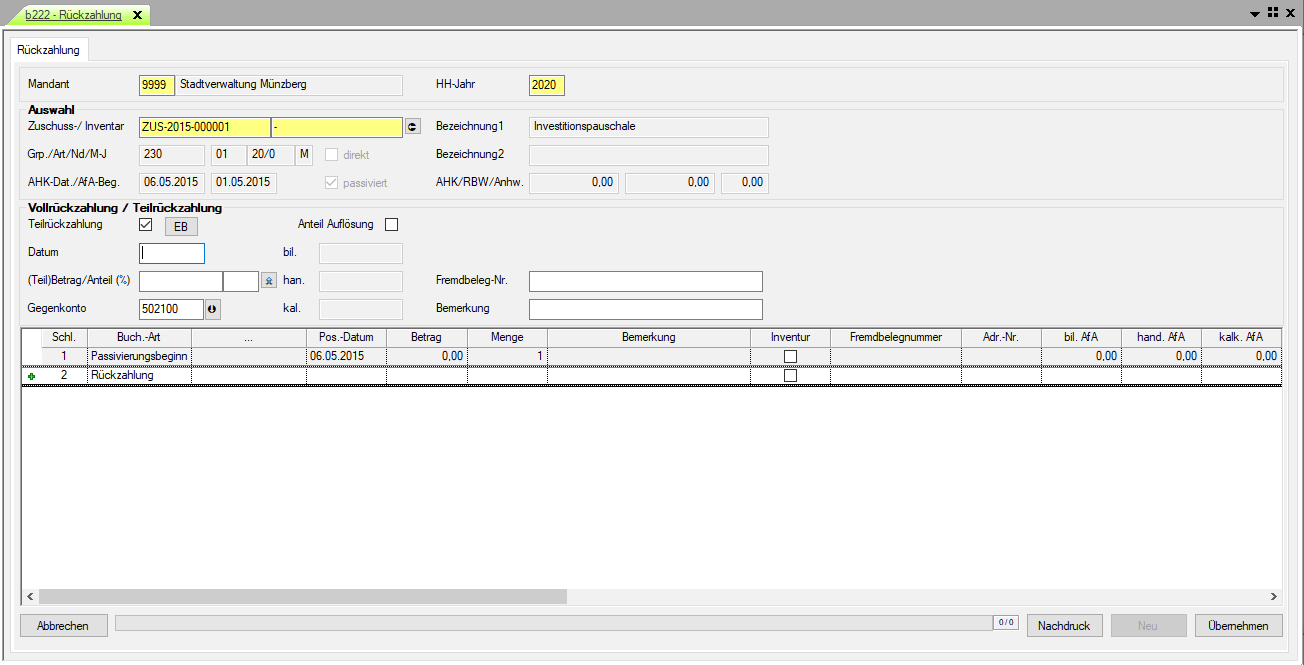Click into the Fremdbeleg-Nr. input field
Screen dimensions: 1304x665
tap(645, 281)
